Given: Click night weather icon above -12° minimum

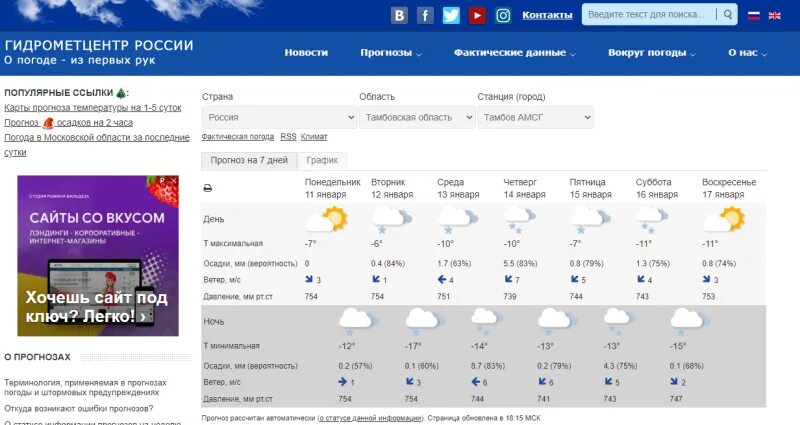Looking at the screenshot, I should pos(359,321).
